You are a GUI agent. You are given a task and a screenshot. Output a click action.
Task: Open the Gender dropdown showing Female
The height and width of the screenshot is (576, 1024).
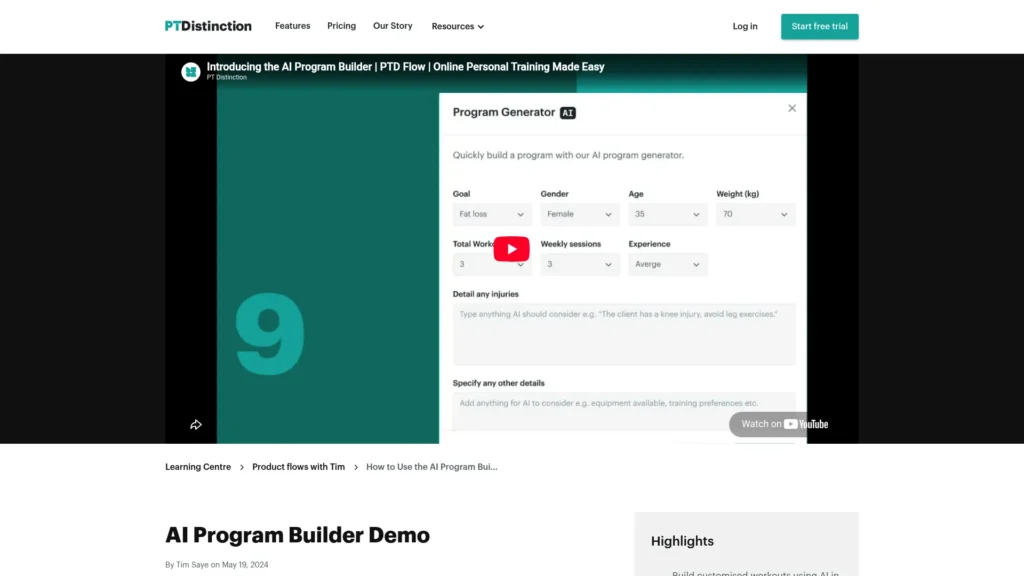580,214
